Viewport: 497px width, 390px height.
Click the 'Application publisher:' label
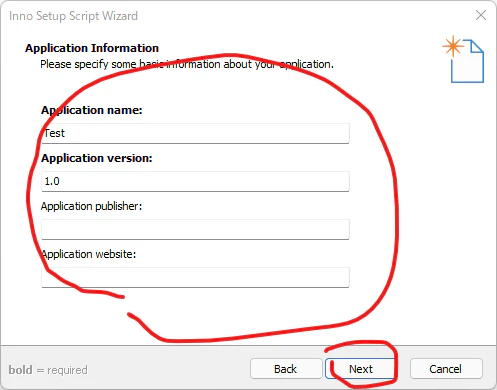pyautogui.click(x=91, y=206)
